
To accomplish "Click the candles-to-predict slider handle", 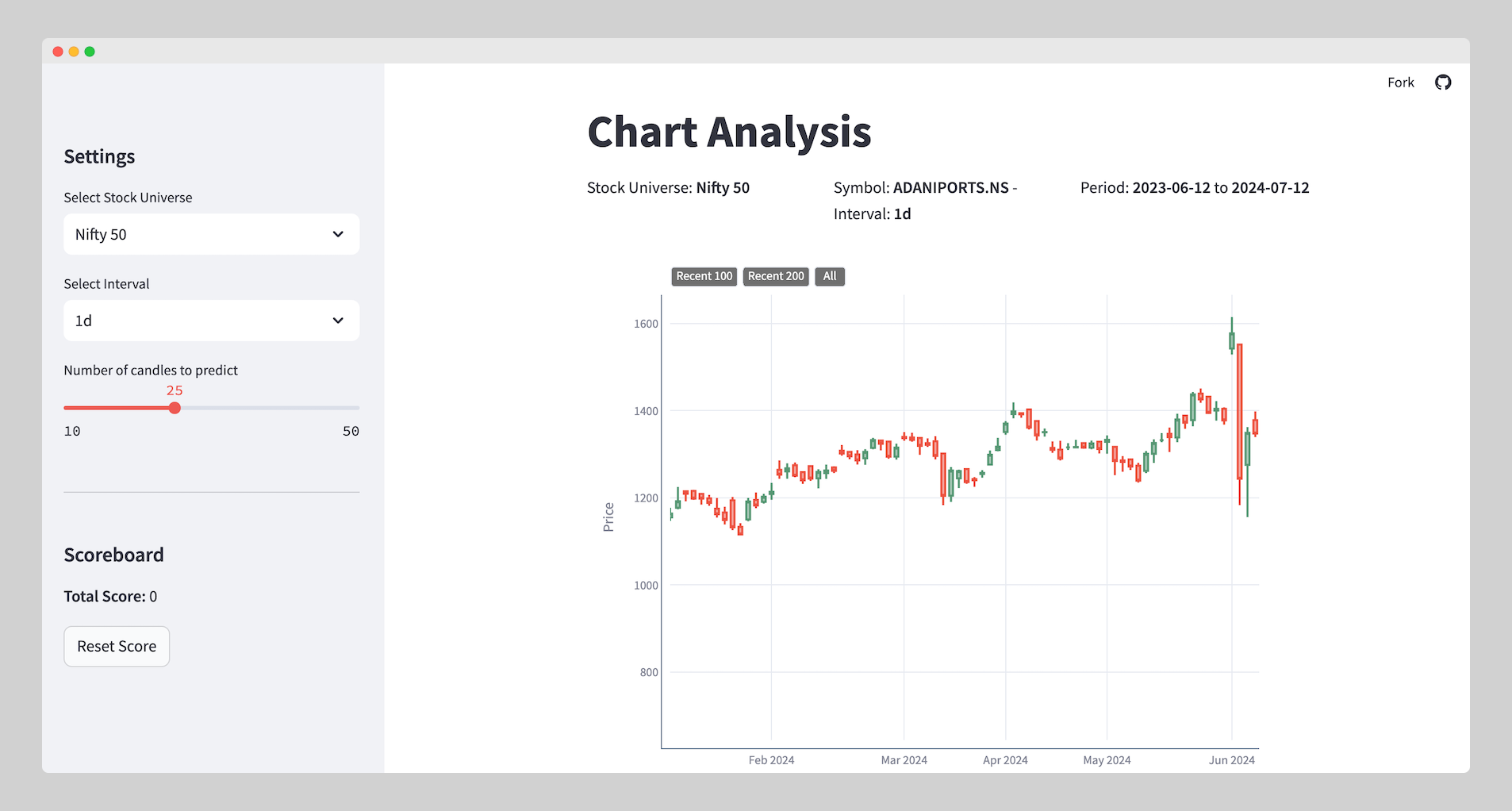I will (x=175, y=408).
